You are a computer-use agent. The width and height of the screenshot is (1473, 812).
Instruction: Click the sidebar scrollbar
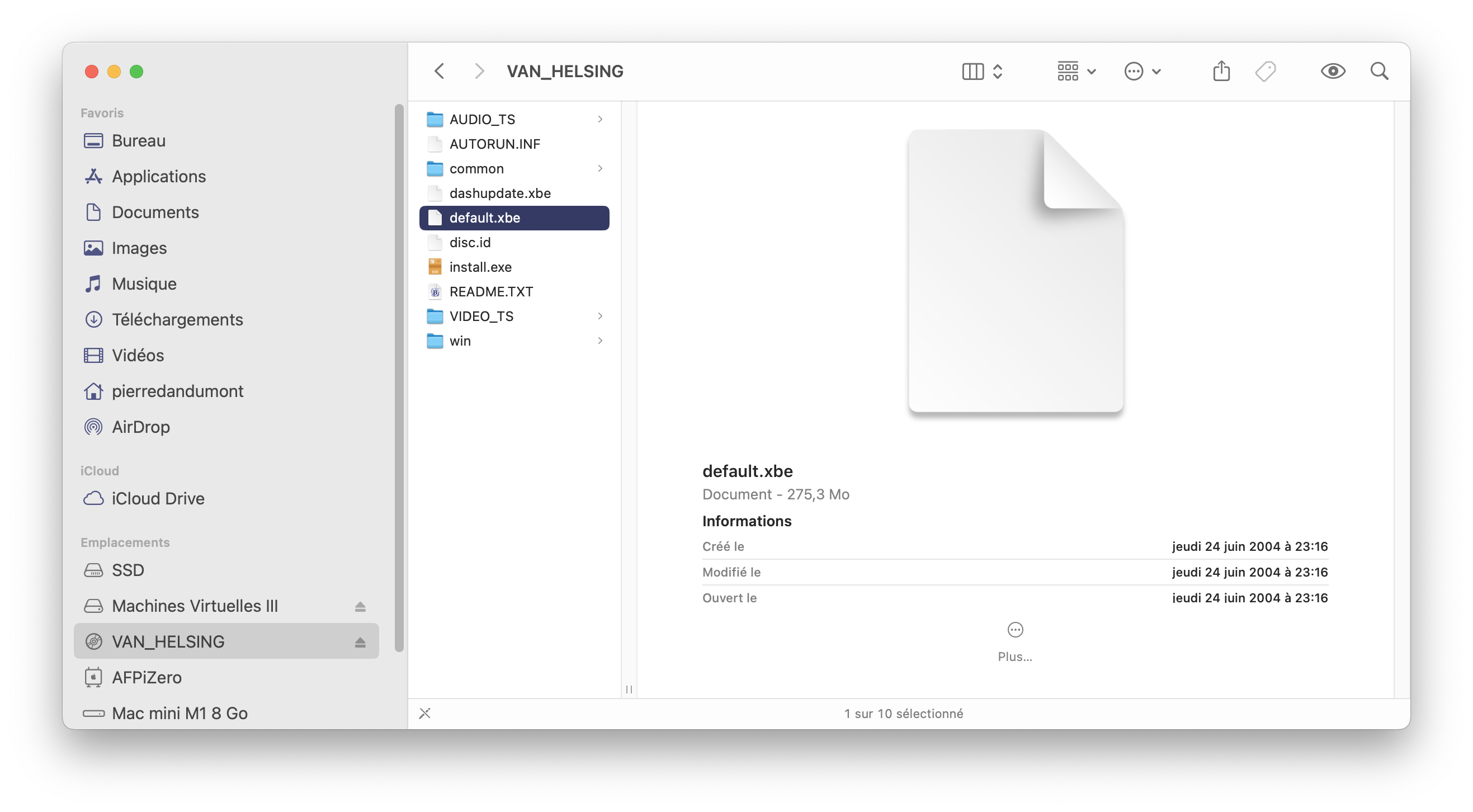(x=399, y=377)
